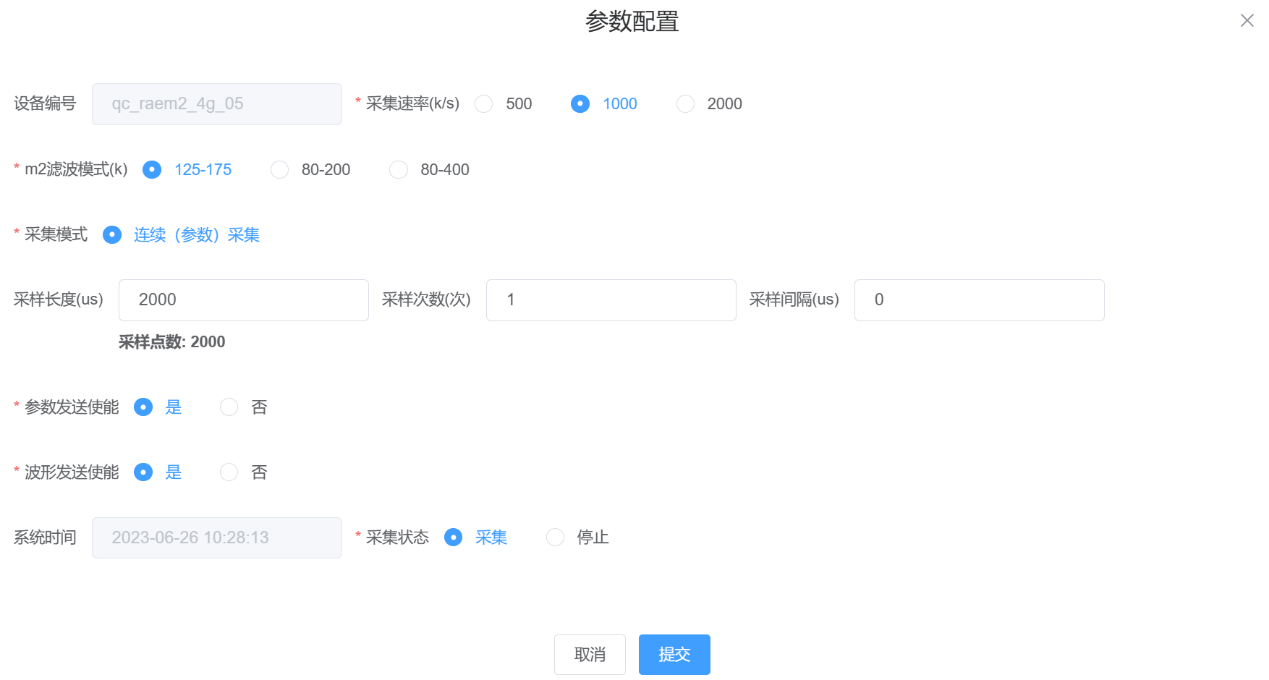Choose 80-200 m2 filter mode
This screenshot has width=1269, height=680.
pos(310,170)
